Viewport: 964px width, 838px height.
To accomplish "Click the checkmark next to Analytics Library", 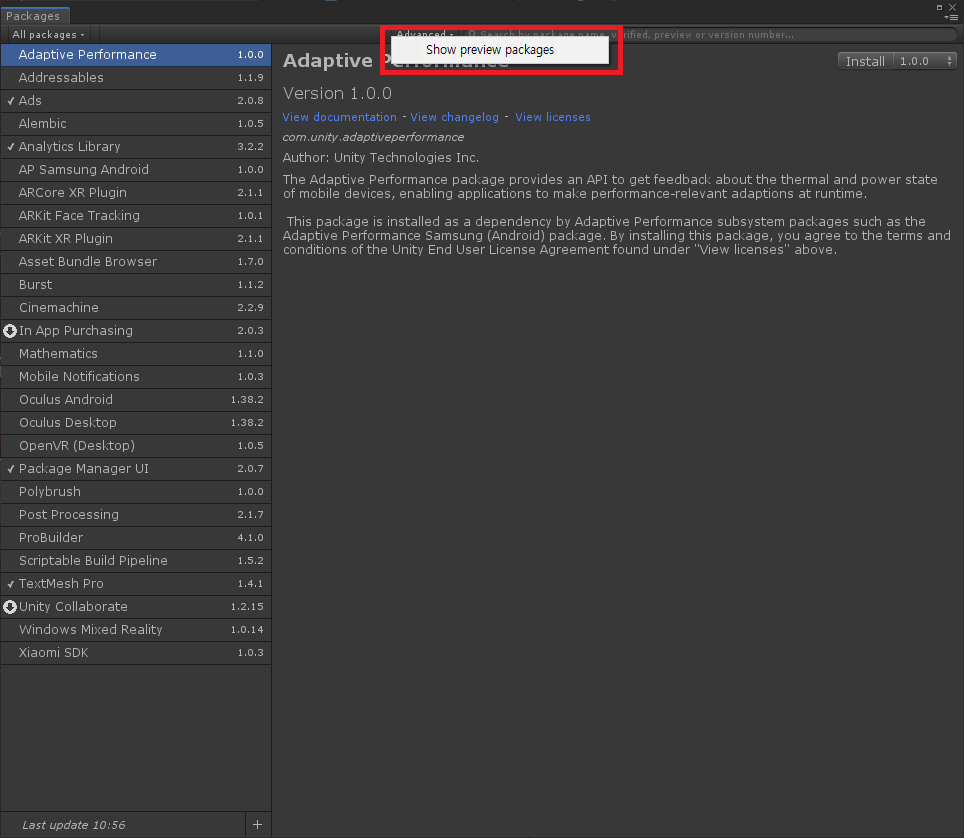I will [10, 147].
